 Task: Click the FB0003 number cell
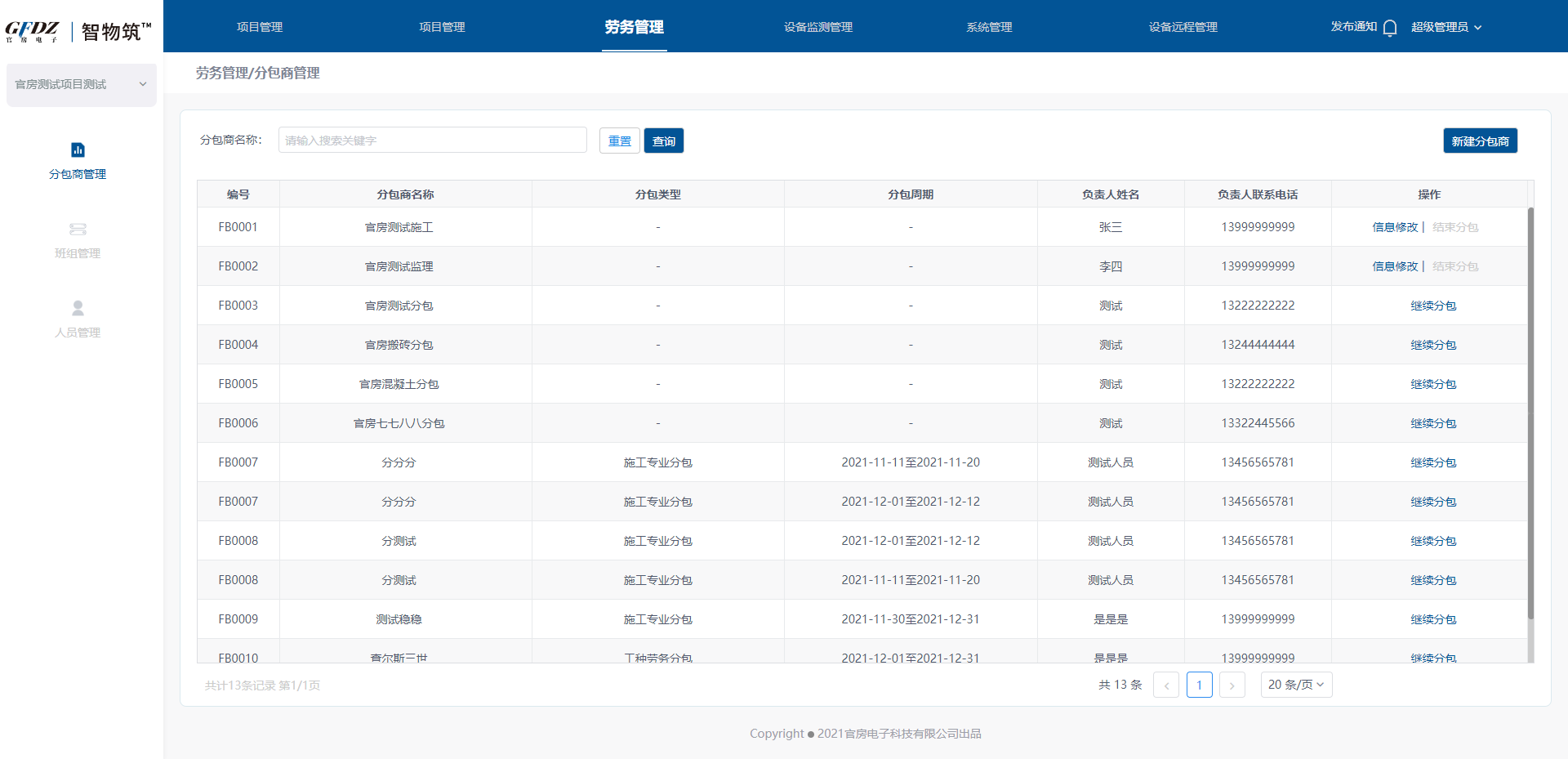click(238, 306)
